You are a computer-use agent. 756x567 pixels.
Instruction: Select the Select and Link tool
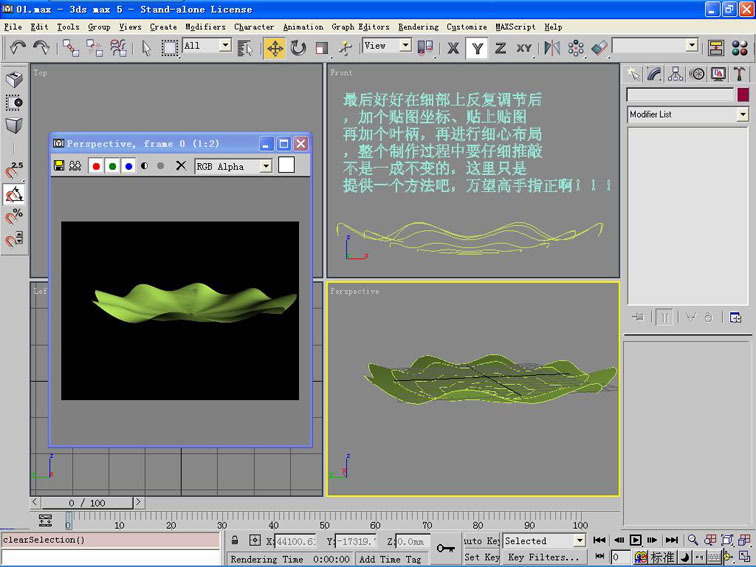(x=71, y=48)
